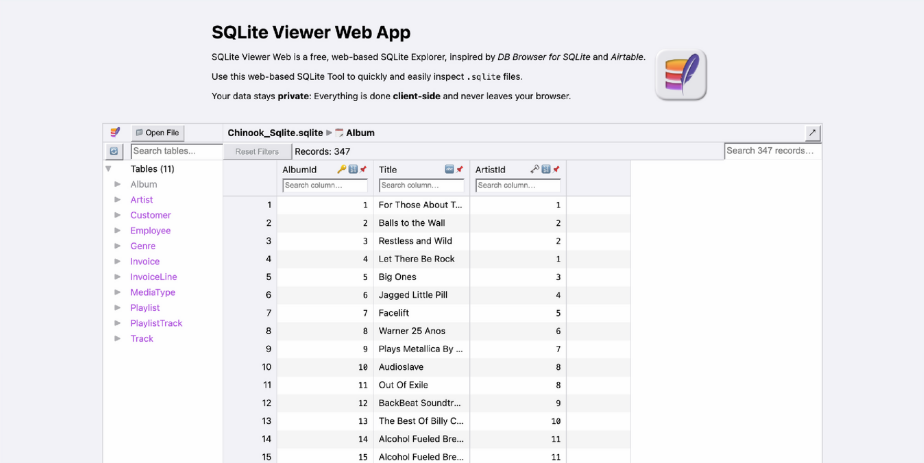The width and height of the screenshot is (924, 463).
Task: Expand the Artist table arrow
Action: 118,200
